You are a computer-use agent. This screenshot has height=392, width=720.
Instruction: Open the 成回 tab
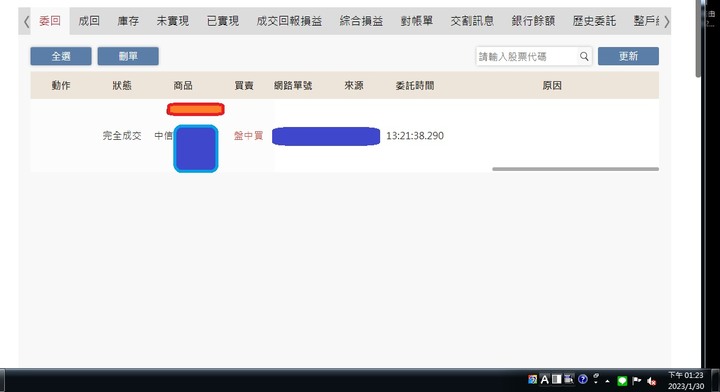(x=89, y=21)
